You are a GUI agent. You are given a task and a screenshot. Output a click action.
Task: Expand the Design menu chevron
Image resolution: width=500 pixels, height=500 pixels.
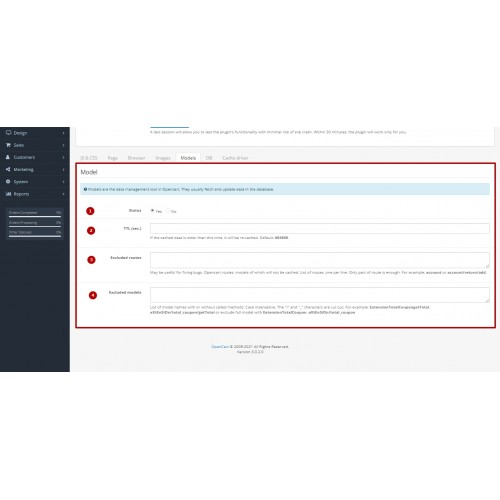63,133
